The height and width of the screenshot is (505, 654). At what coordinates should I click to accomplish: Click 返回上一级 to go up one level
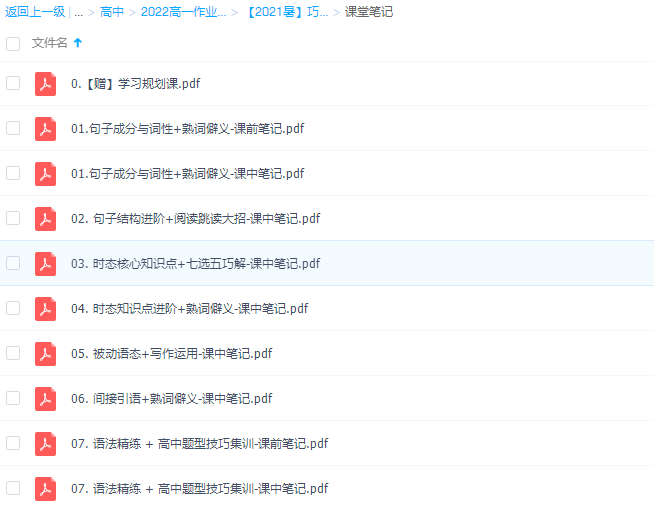click(33, 13)
